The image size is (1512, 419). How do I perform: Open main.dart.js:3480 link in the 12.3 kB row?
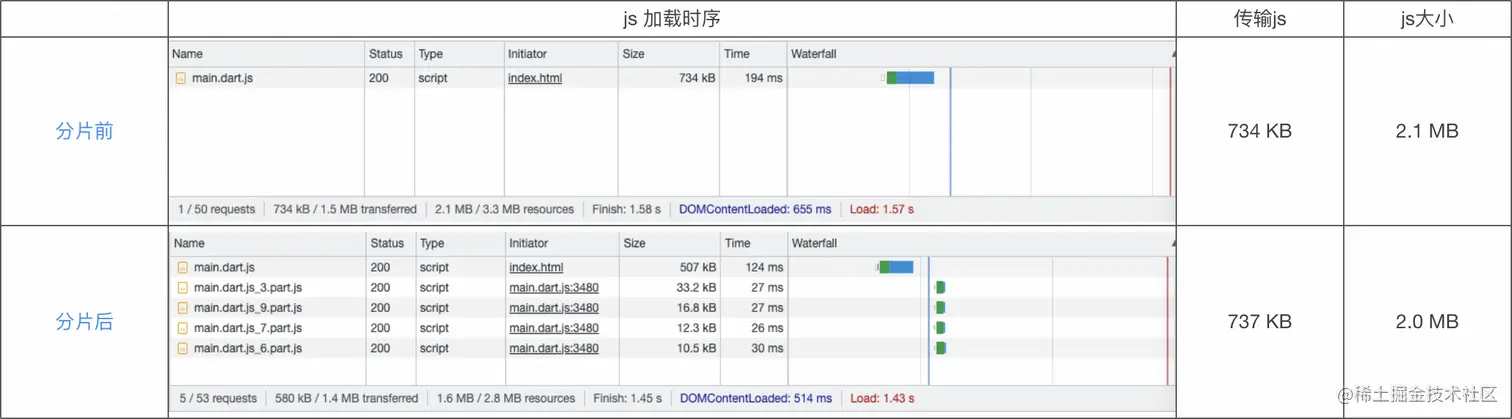click(554, 328)
